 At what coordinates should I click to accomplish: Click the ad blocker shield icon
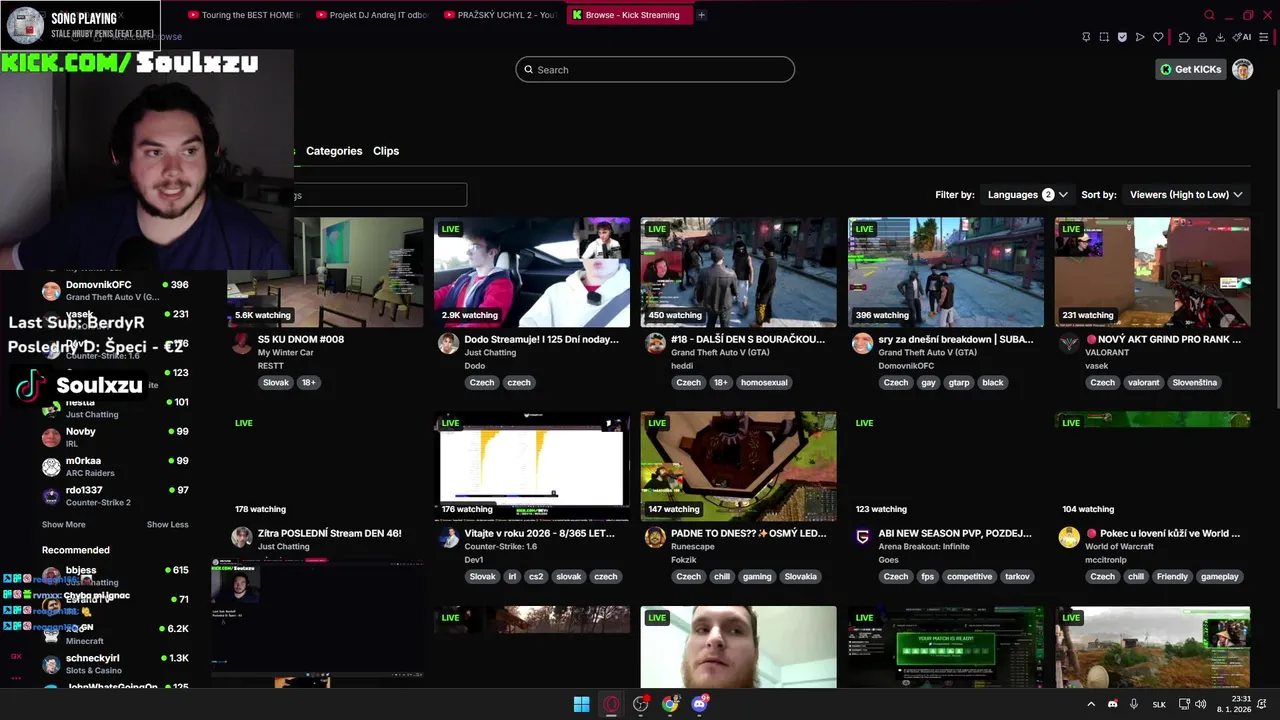point(1122,37)
